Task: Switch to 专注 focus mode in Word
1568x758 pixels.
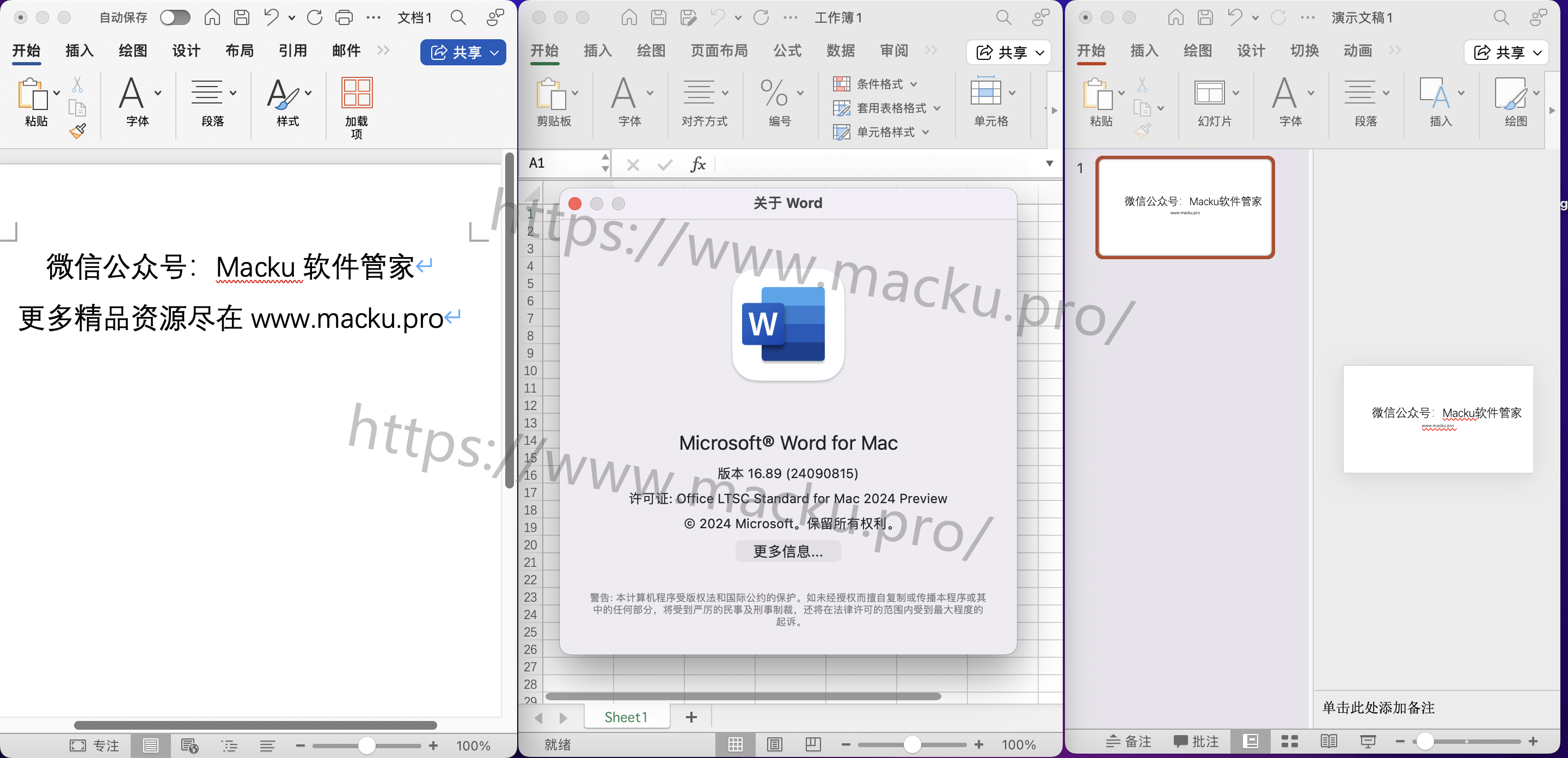Action: 95,745
